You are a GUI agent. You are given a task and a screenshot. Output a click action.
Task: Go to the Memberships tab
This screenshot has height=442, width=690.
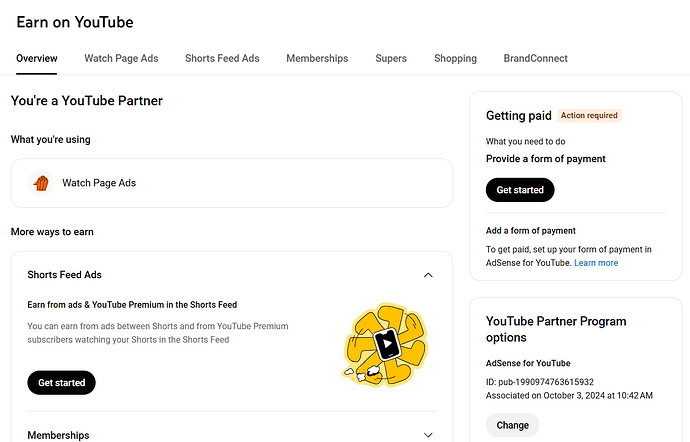[317, 59]
